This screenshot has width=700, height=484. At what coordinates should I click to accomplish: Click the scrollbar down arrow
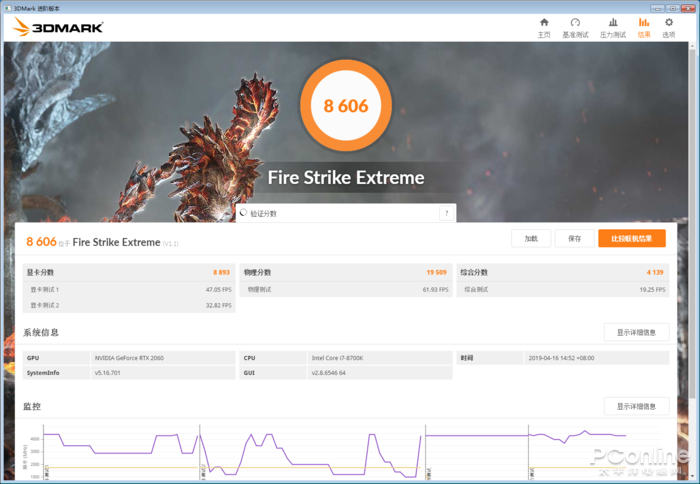click(692, 476)
